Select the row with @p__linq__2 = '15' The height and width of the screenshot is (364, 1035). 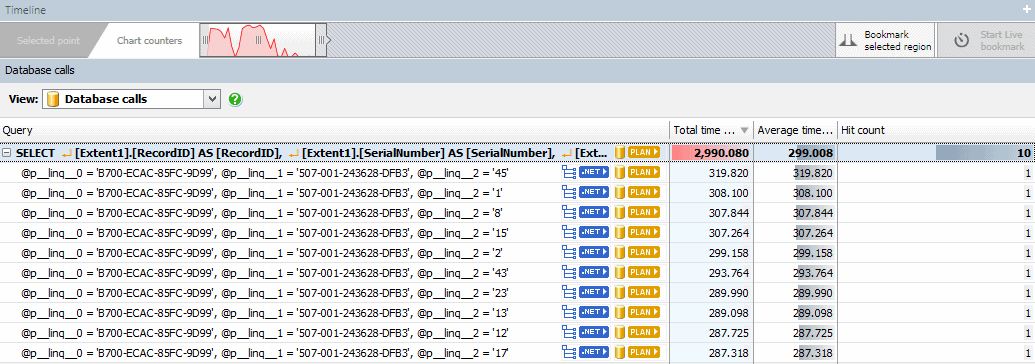(x=518, y=232)
